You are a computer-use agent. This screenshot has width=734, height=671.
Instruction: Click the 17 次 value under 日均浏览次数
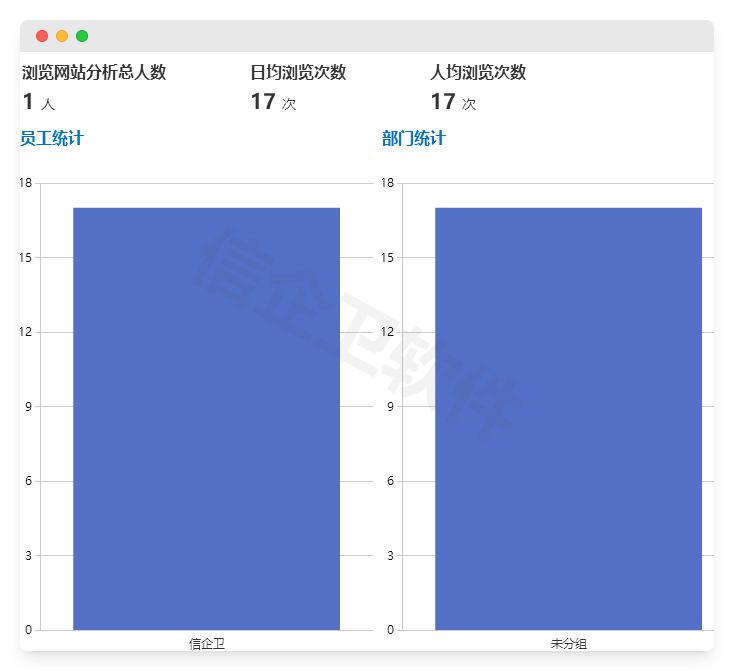coord(273,102)
